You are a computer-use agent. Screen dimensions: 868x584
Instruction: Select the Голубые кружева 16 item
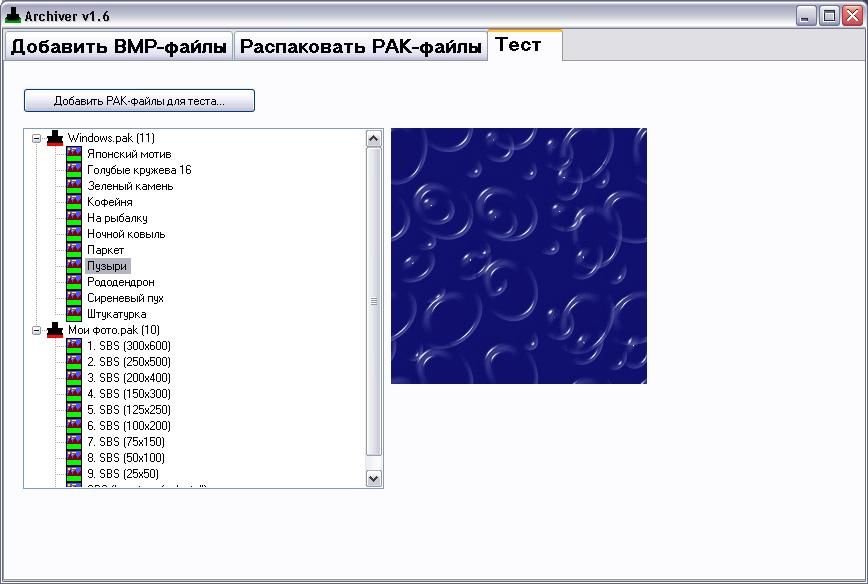click(138, 170)
